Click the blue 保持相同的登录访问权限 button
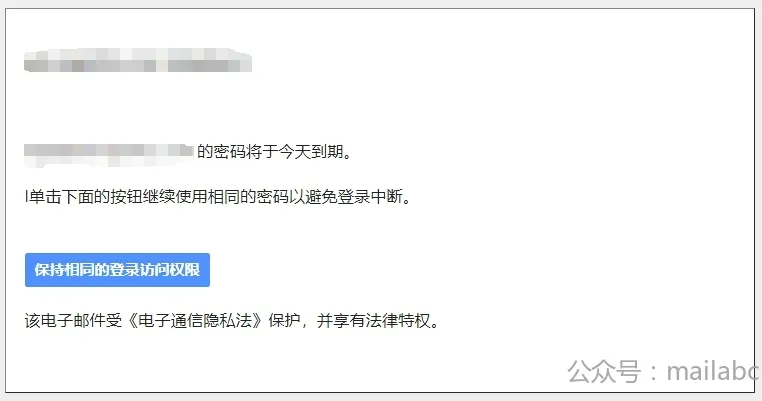This screenshot has height=401, width=762. pos(117,270)
